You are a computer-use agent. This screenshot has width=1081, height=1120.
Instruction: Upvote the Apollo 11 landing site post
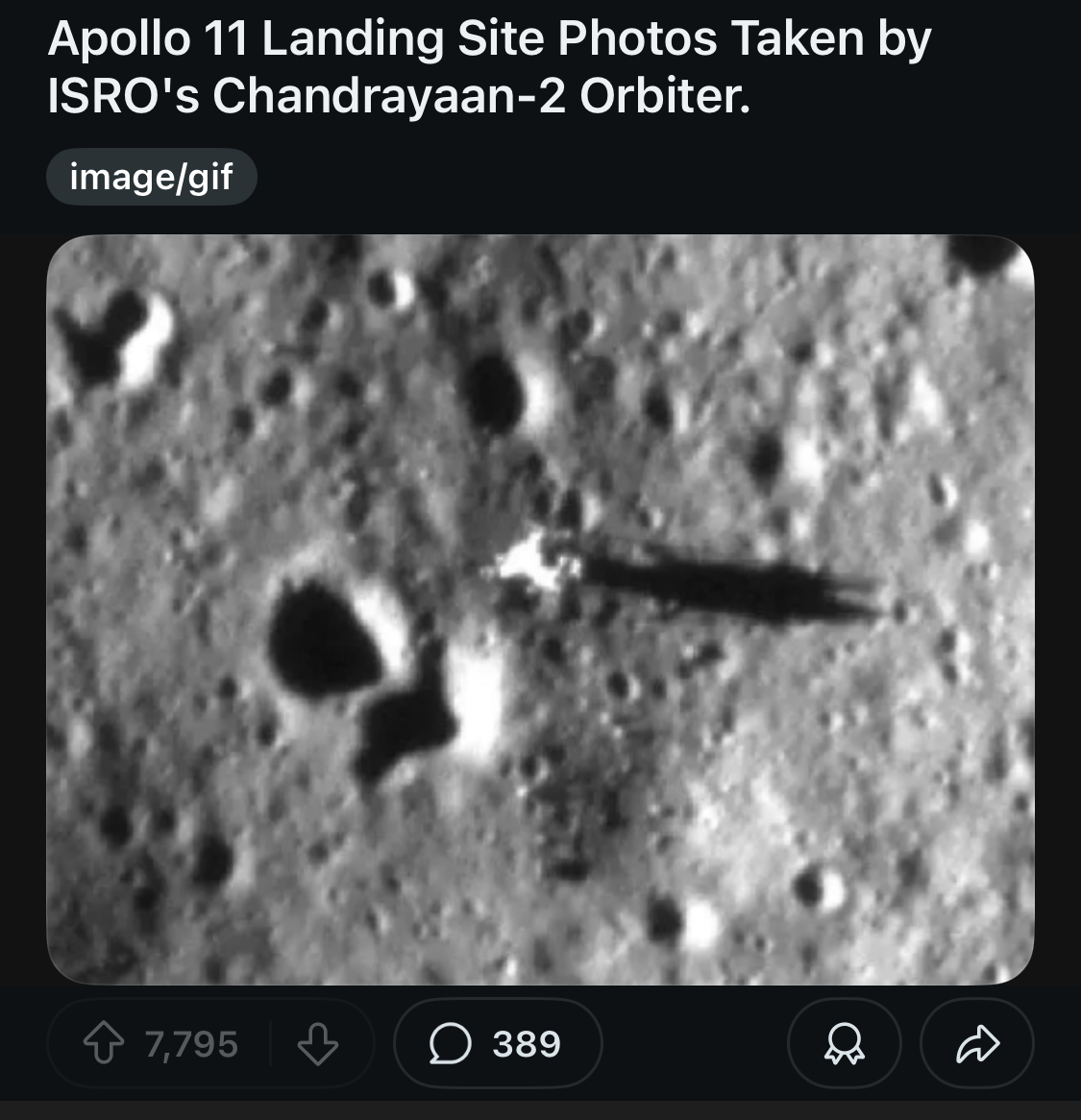pyautogui.click(x=105, y=1043)
